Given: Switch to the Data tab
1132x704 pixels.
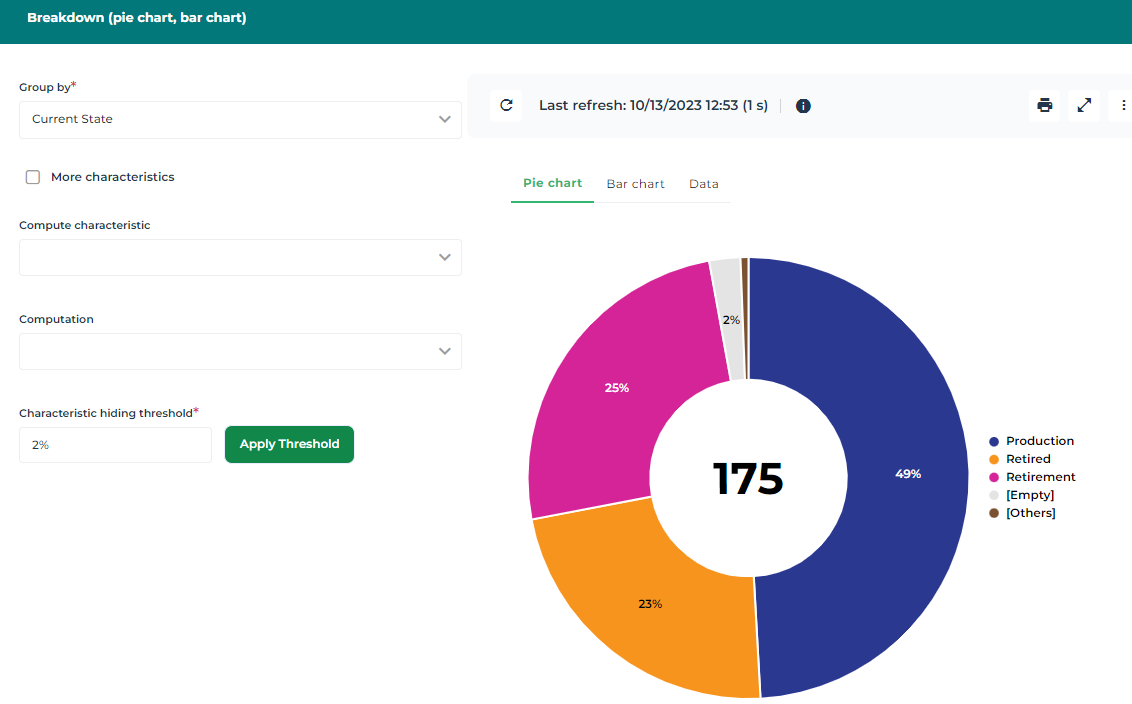Looking at the screenshot, I should [704, 184].
